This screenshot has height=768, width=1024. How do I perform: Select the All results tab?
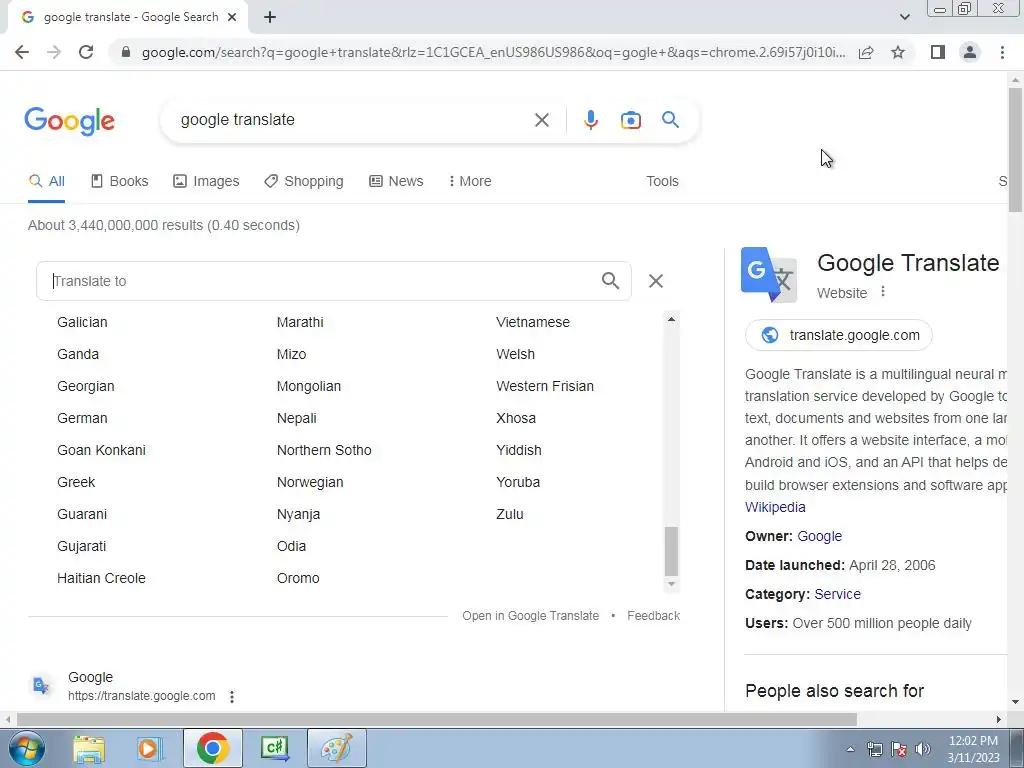(46, 182)
